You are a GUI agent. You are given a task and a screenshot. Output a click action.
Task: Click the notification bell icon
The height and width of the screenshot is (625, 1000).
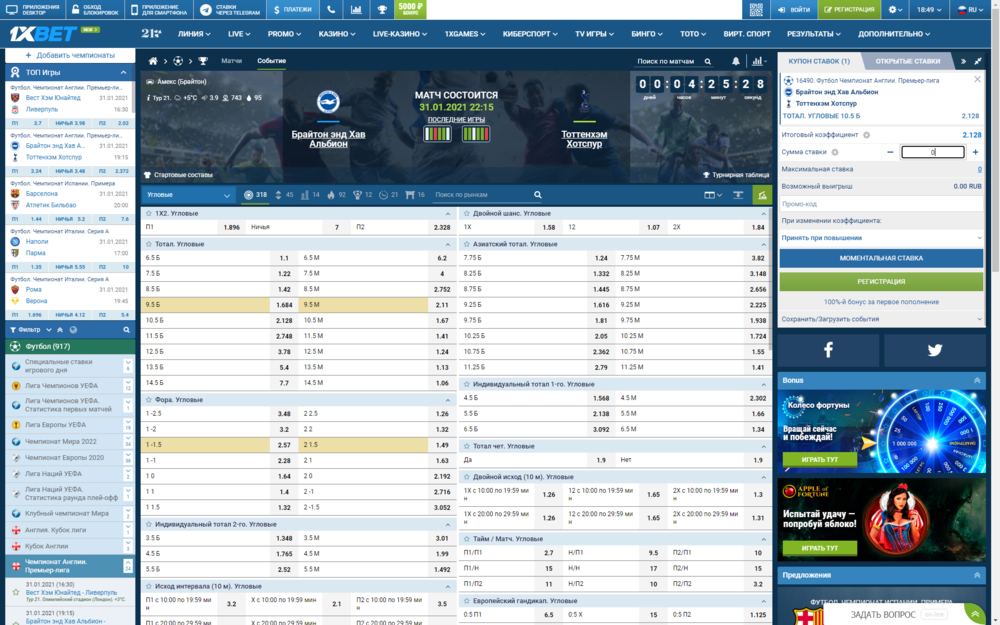[x=735, y=61]
